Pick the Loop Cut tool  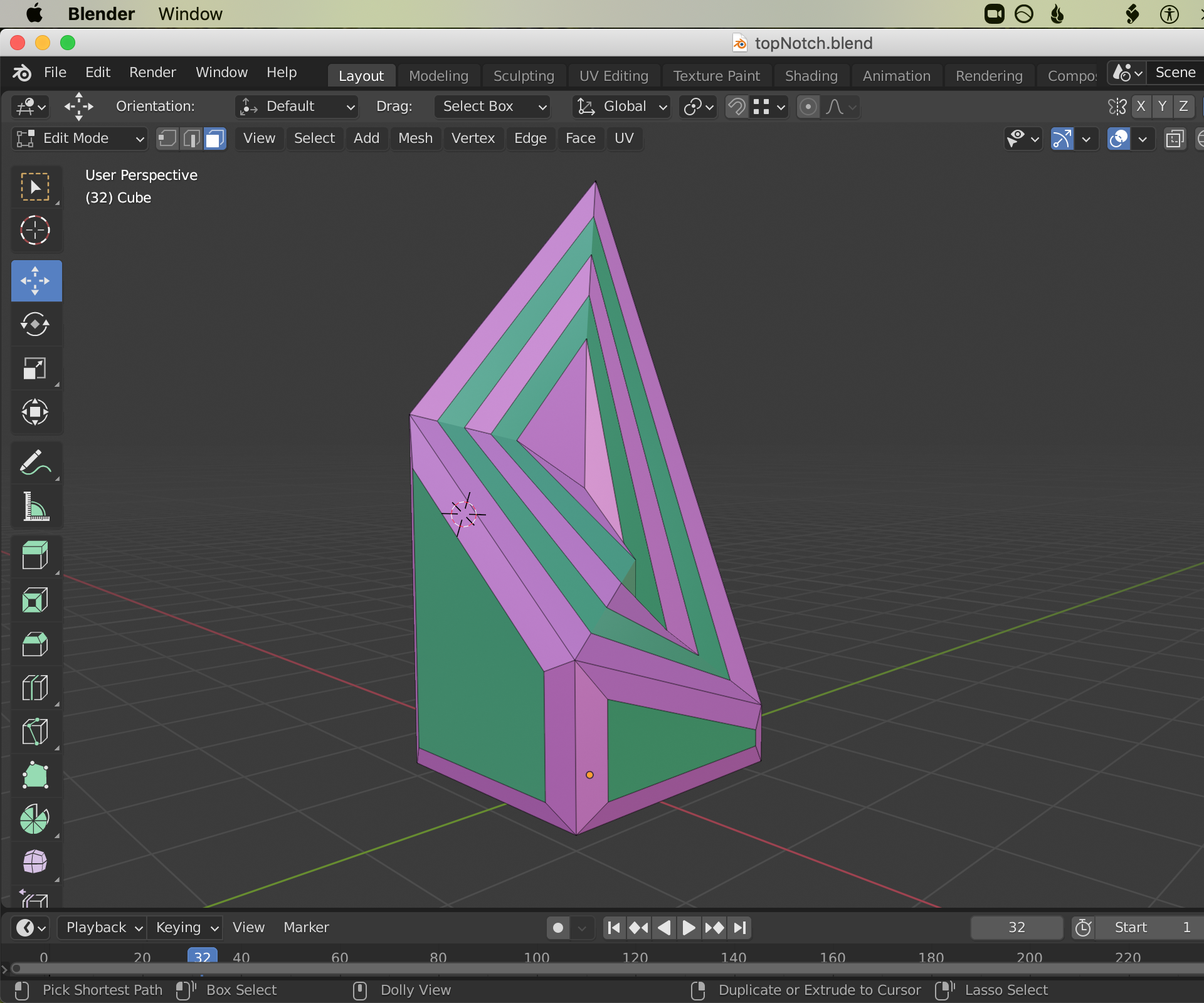[x=35, y=688]
